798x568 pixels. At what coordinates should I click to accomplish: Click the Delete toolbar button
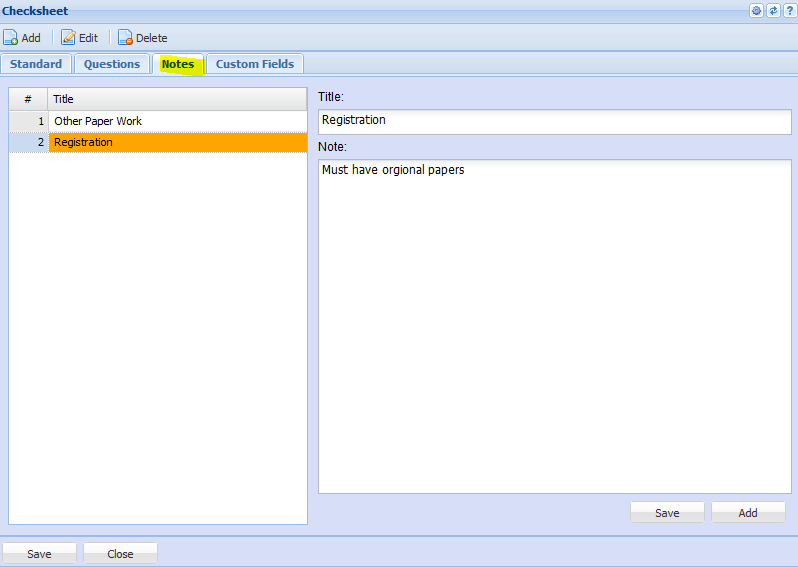tap(142, 38)
